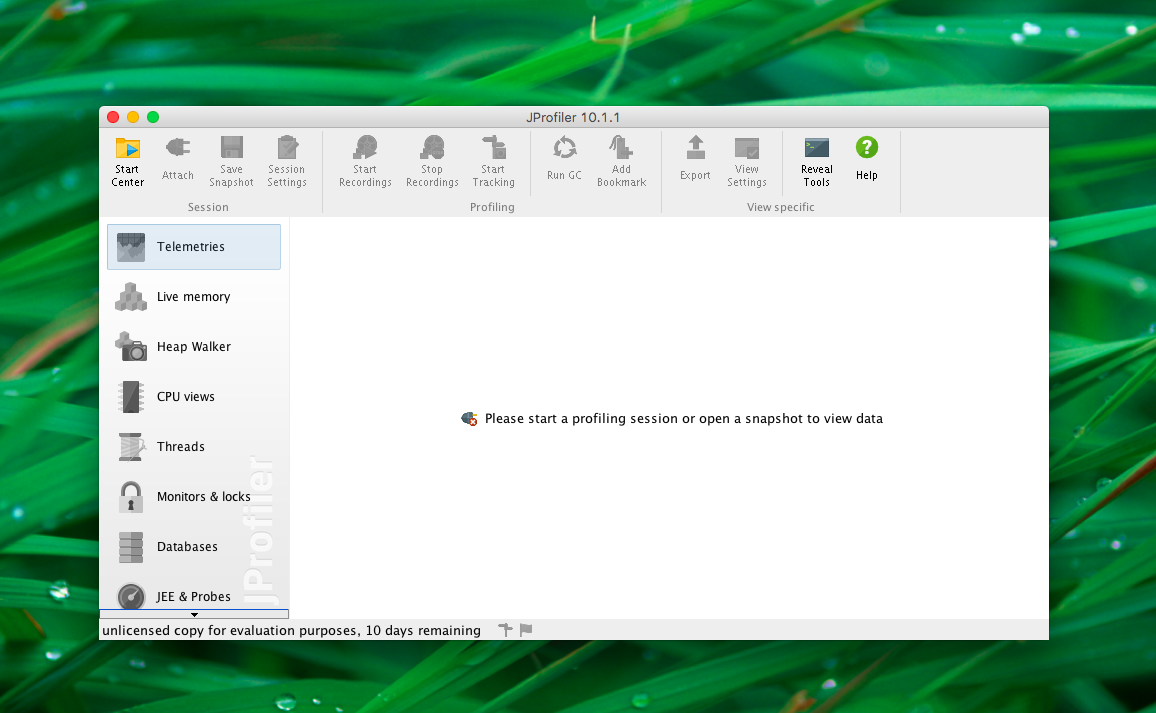Maximize JProfiler with the green button

click(153, 117)
